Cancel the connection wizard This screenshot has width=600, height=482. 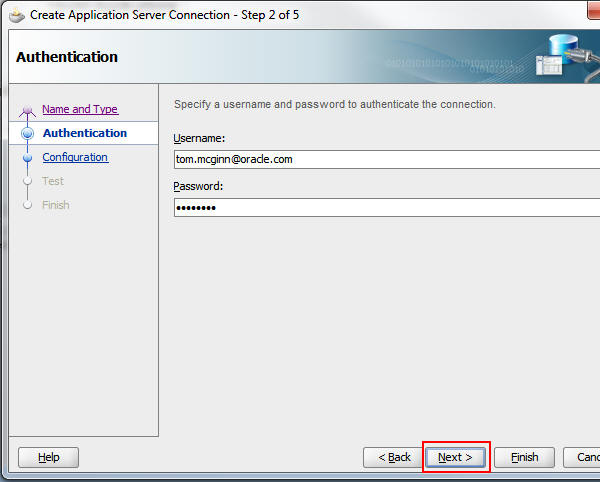click(x=585, y=457)
